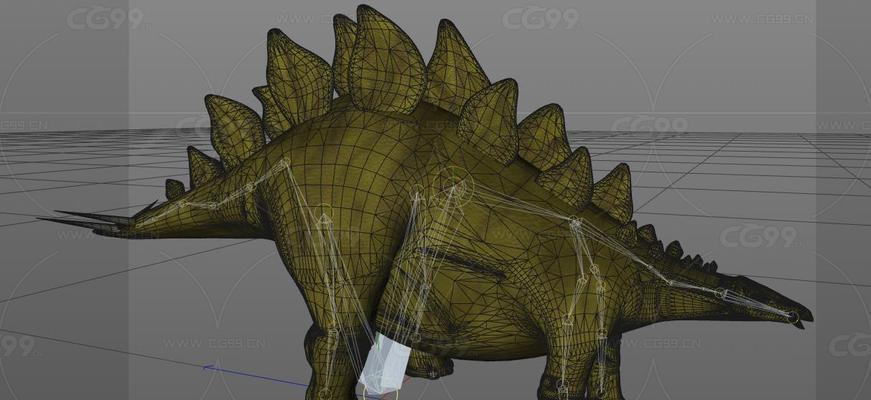Pick the tail-base joint above the hip
This screenshot has width=871, height=400.
tap(285, 163)
